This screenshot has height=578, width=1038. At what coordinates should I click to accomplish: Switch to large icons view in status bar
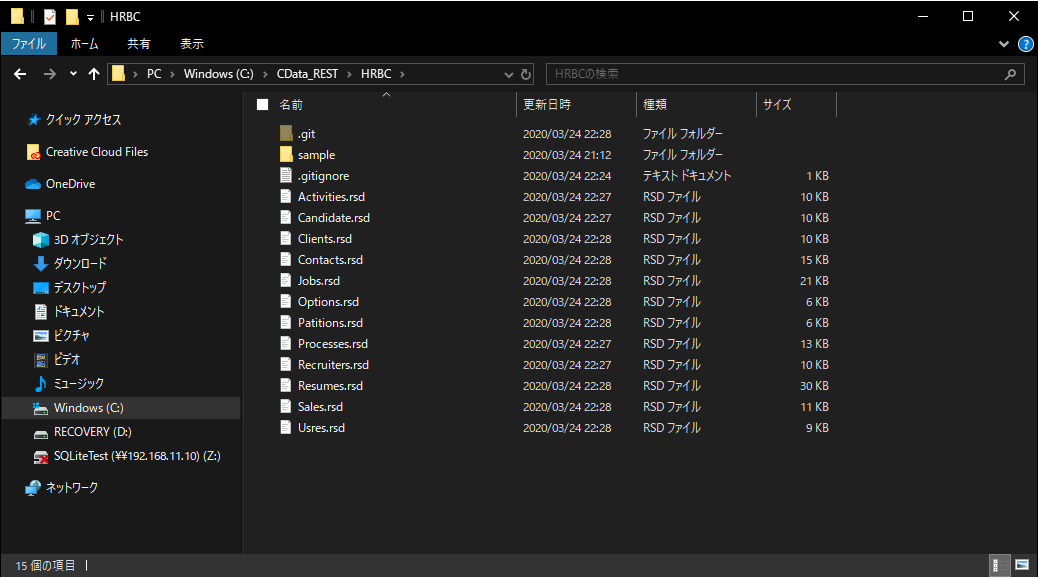click(1021, 565)
